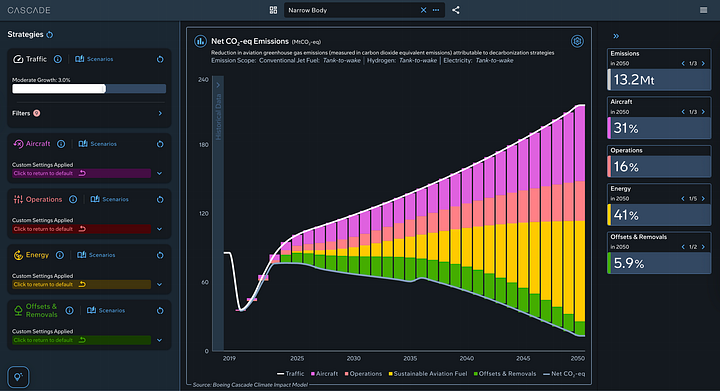Open the three-dot options next to Narrow Body
720x391 pixels.
click(436, 10)
